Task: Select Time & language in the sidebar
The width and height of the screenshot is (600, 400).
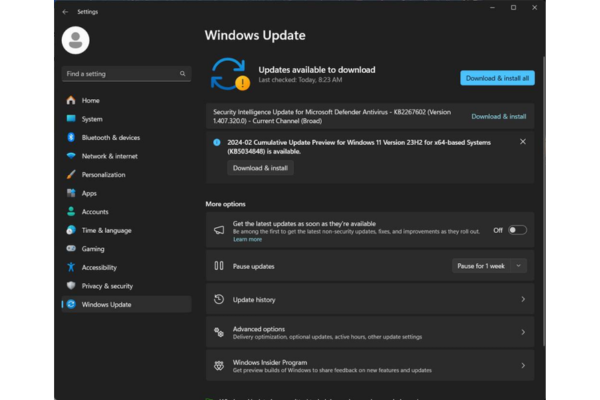Action: 126,230
